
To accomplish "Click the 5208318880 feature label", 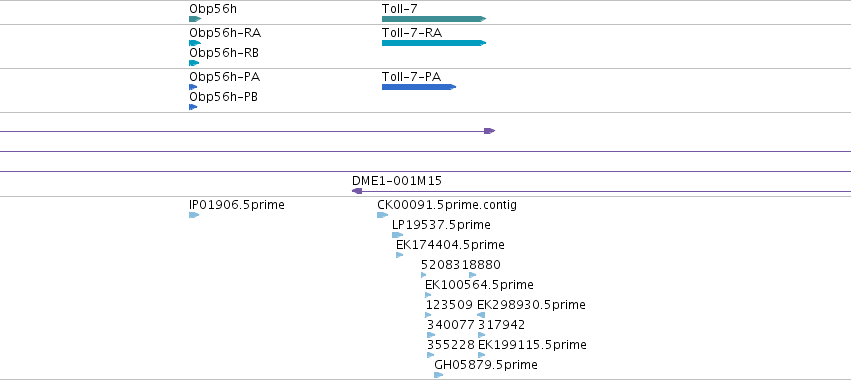I will [461, 265].
